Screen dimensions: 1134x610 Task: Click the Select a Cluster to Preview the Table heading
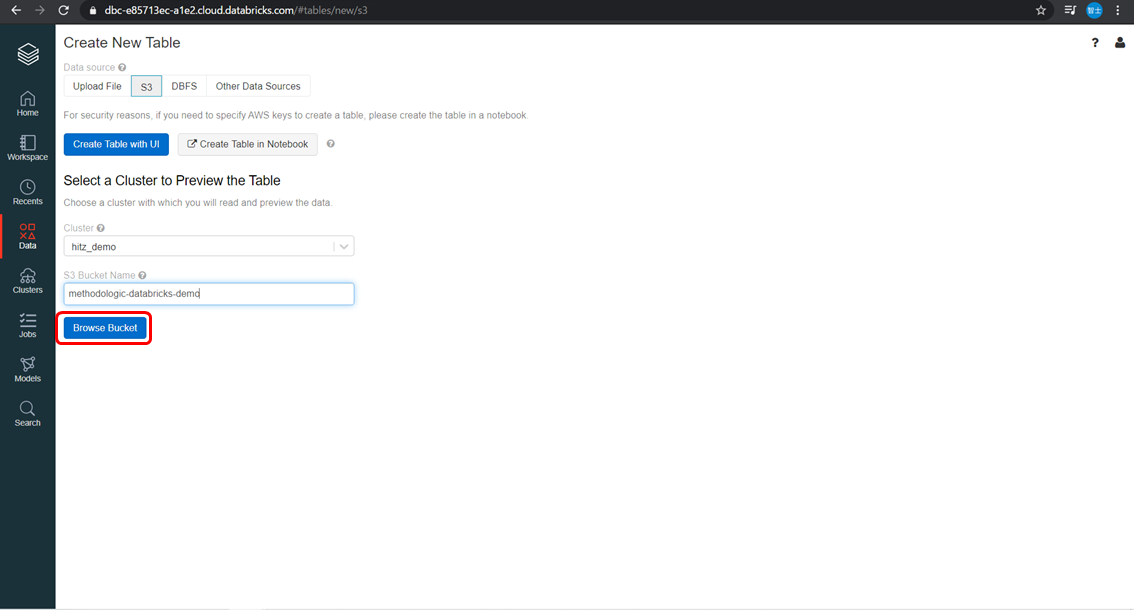[172, 180]
